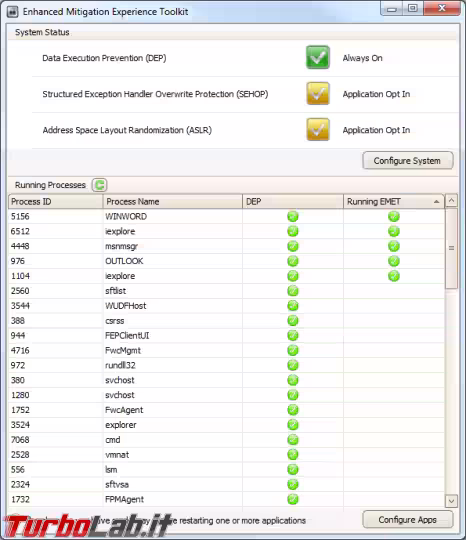Refresh the running processes list
The width and height of the screenshot is (466, 540).
[x=100, y=185]
